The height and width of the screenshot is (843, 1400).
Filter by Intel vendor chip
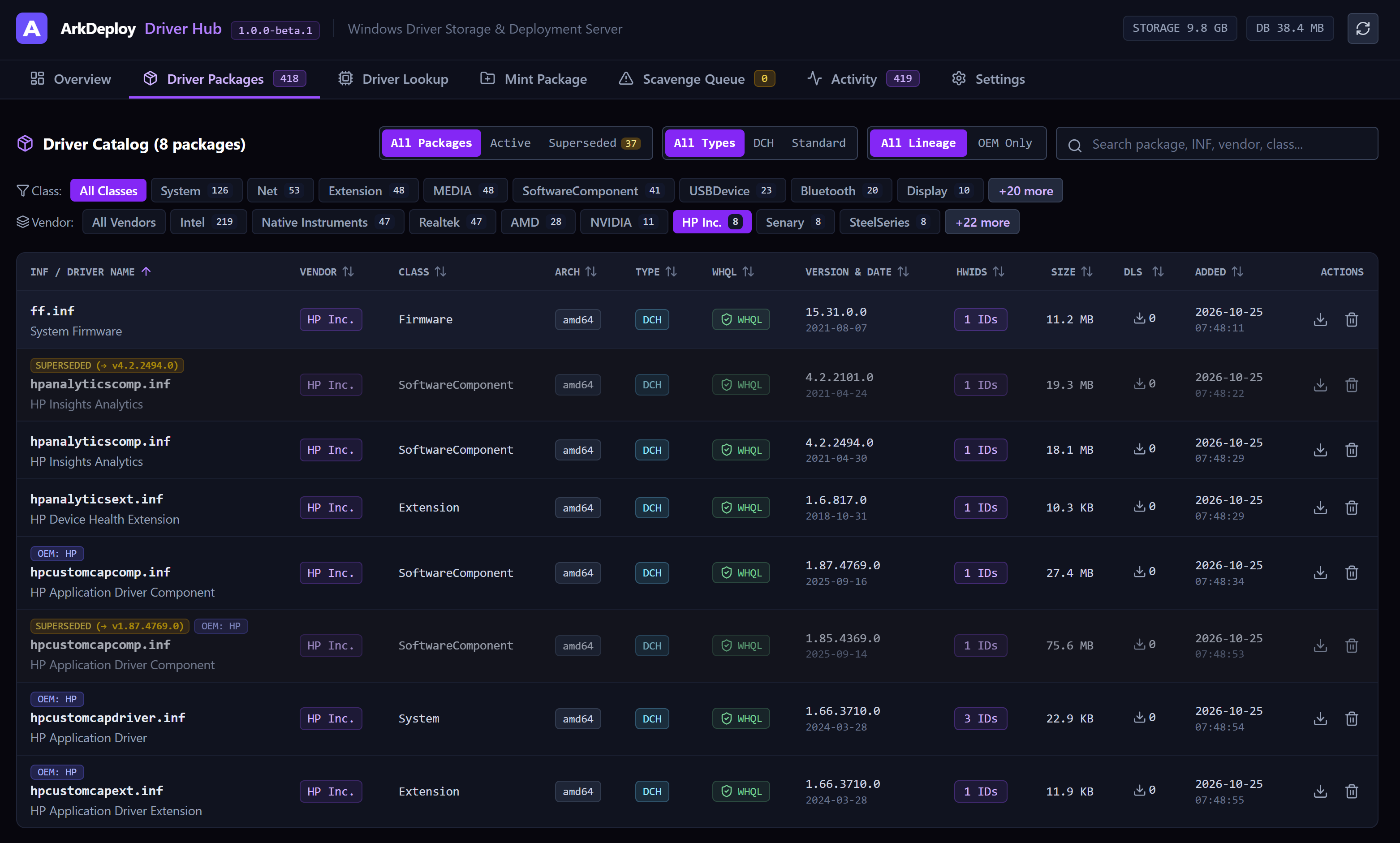point(208,222)
